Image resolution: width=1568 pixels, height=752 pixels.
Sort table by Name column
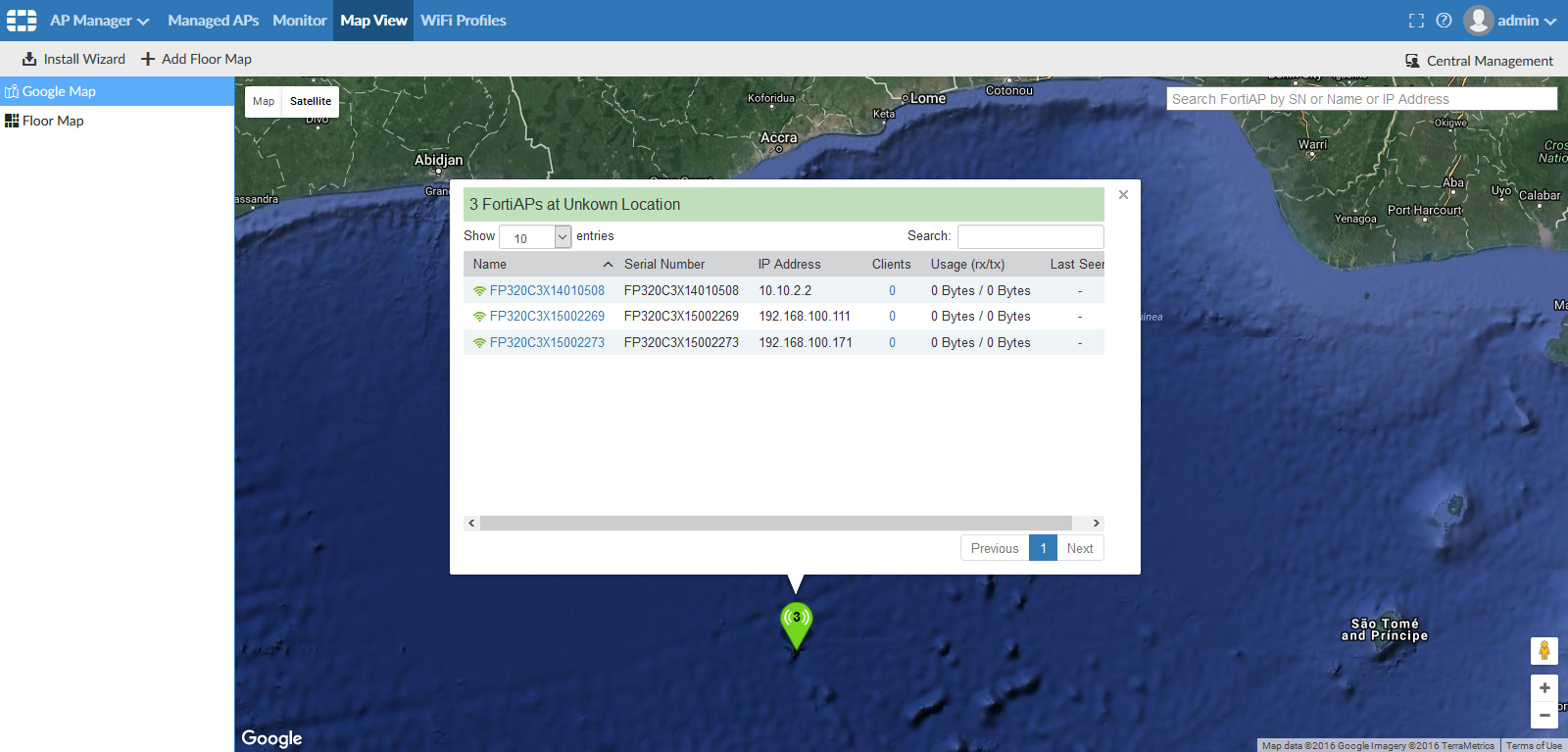543,264
